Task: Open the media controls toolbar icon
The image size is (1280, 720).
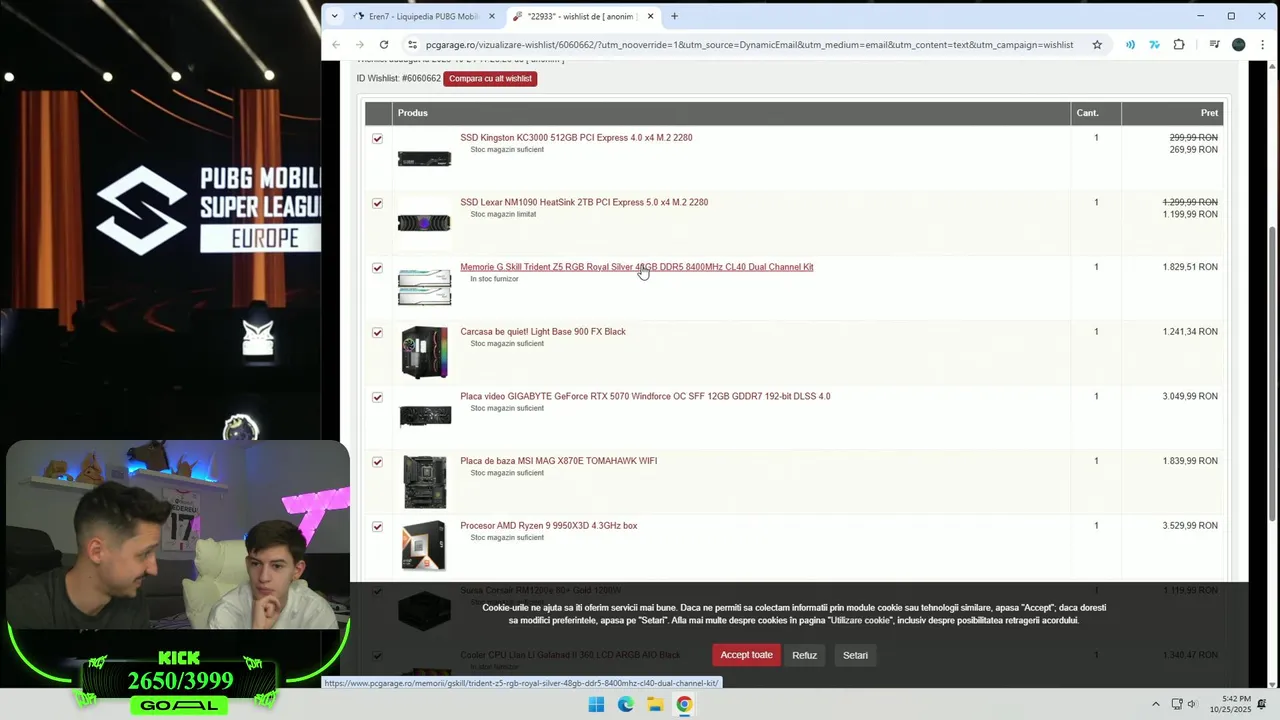Action: (x=1214, y=45)
